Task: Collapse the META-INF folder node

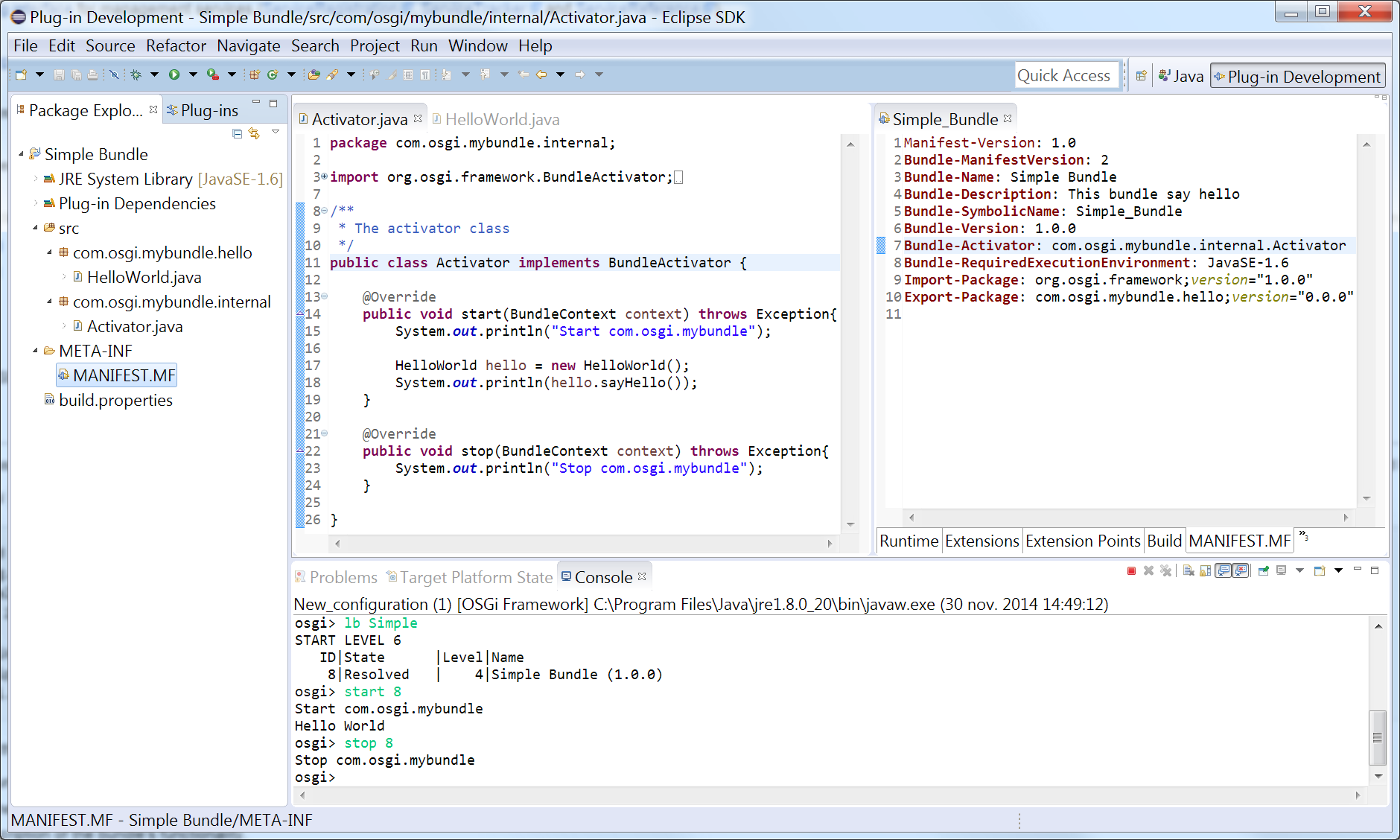Action: tap(35, 351)
